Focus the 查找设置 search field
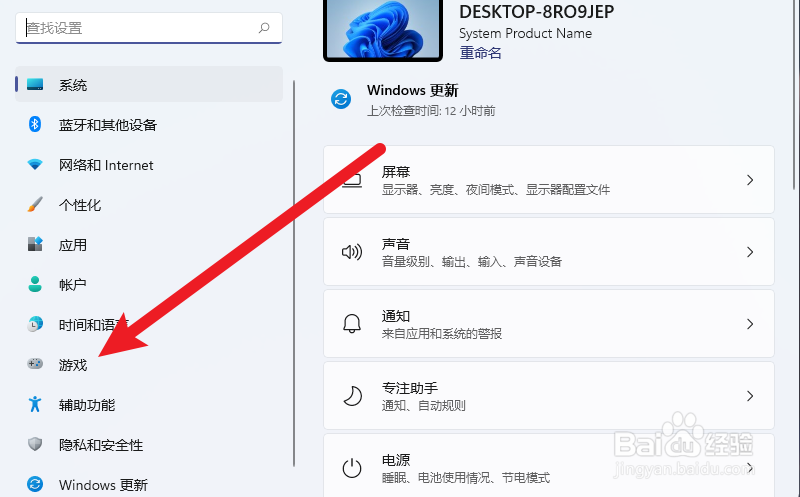This screenshot has height=497, width=800. coord(148,28)
